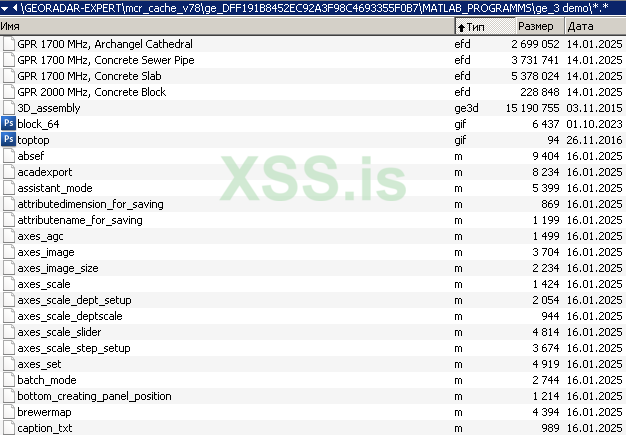Select file GPR 2000 MHz, Concrete Block
Screen dimensions: 626x435
[91, 92]
